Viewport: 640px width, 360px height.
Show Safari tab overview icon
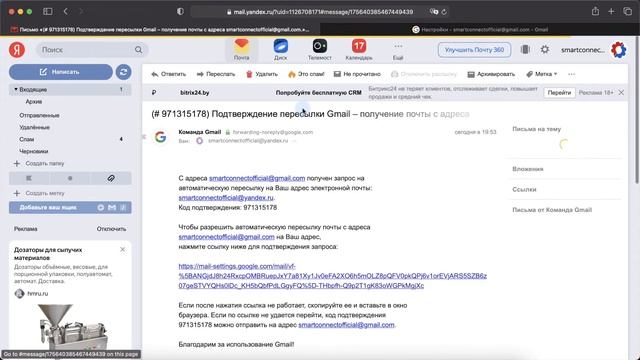pyautogui.click(x=627, y=11)
